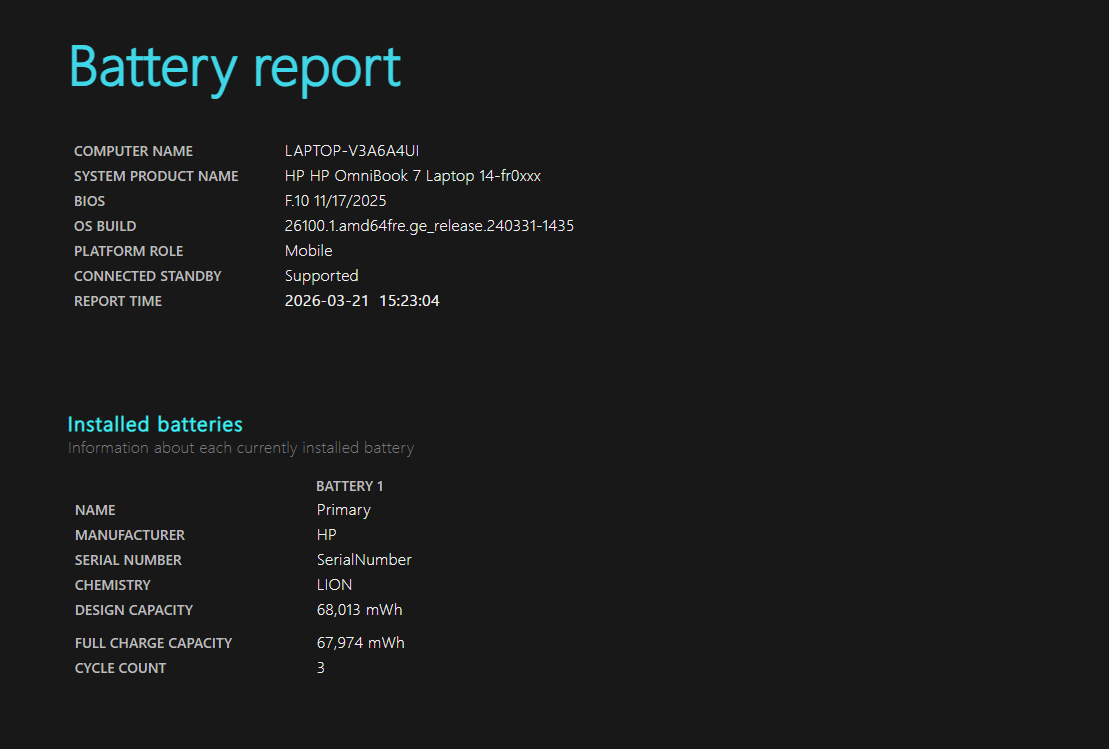Click the BIOS version value F.10 11/17/2025

point(335,201)
